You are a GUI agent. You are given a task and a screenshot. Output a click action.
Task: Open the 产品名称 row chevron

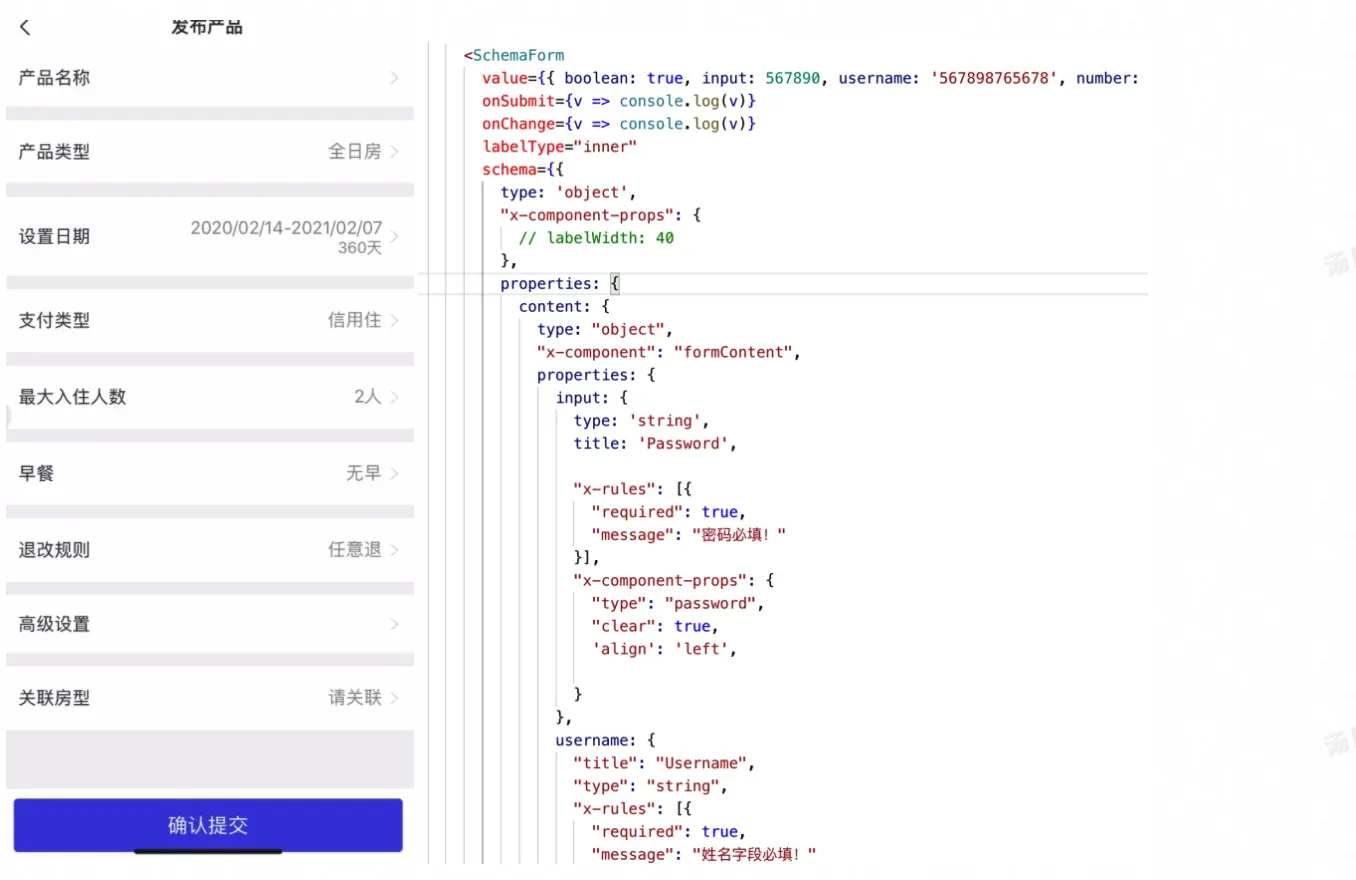(x=394, y=77)
